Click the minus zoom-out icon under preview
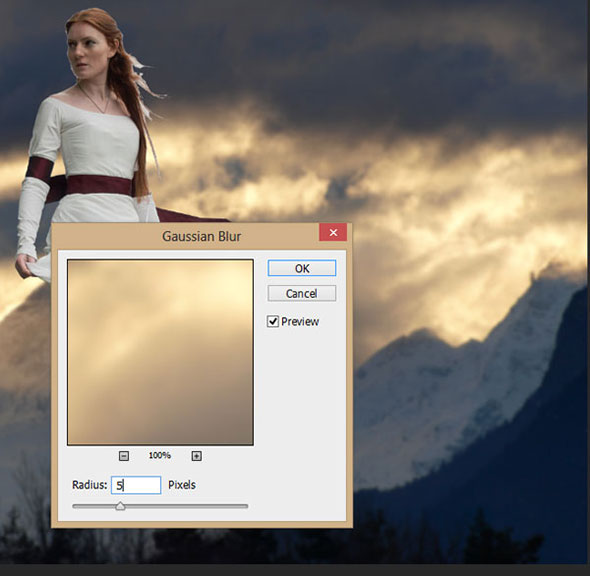Image resolution: width=590 pixels, height=576 pixels. click(124, 456)
